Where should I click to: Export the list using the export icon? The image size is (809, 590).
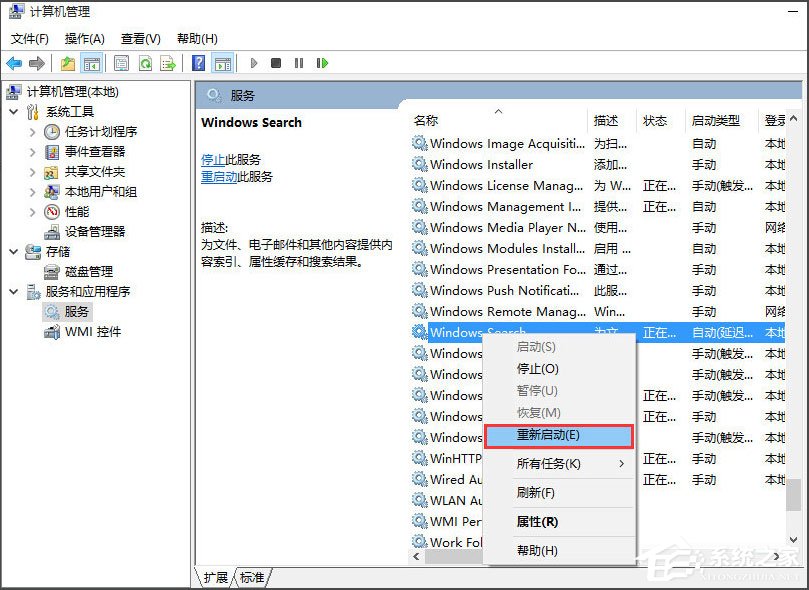click(x=168, y=63)
